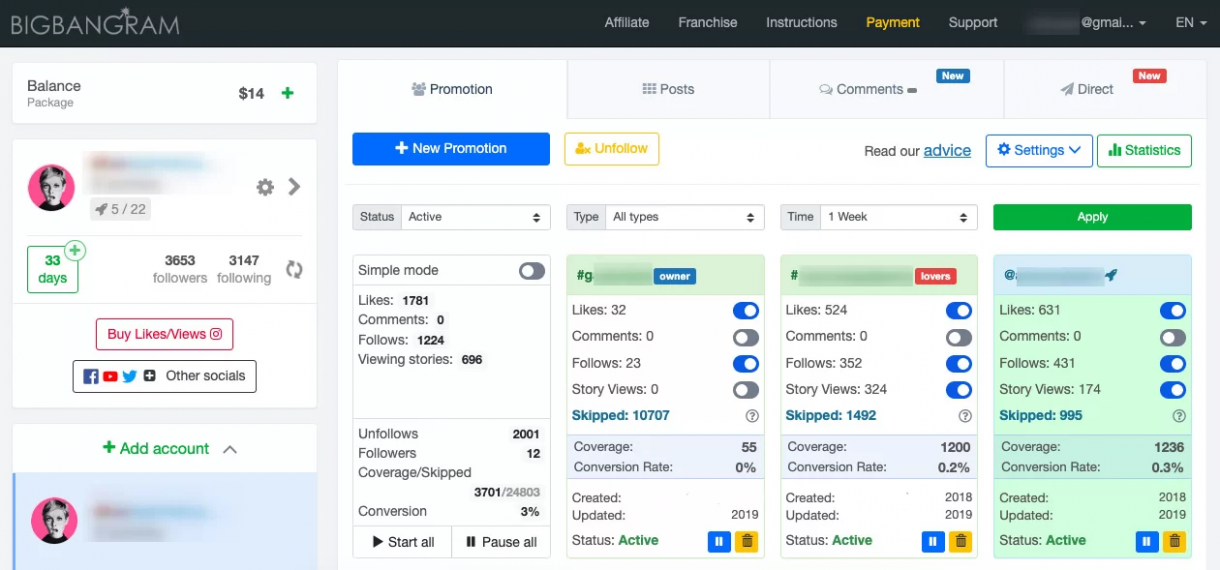
Task: Click the help icon beside Skipped: 995
Action: point(1179,416)
